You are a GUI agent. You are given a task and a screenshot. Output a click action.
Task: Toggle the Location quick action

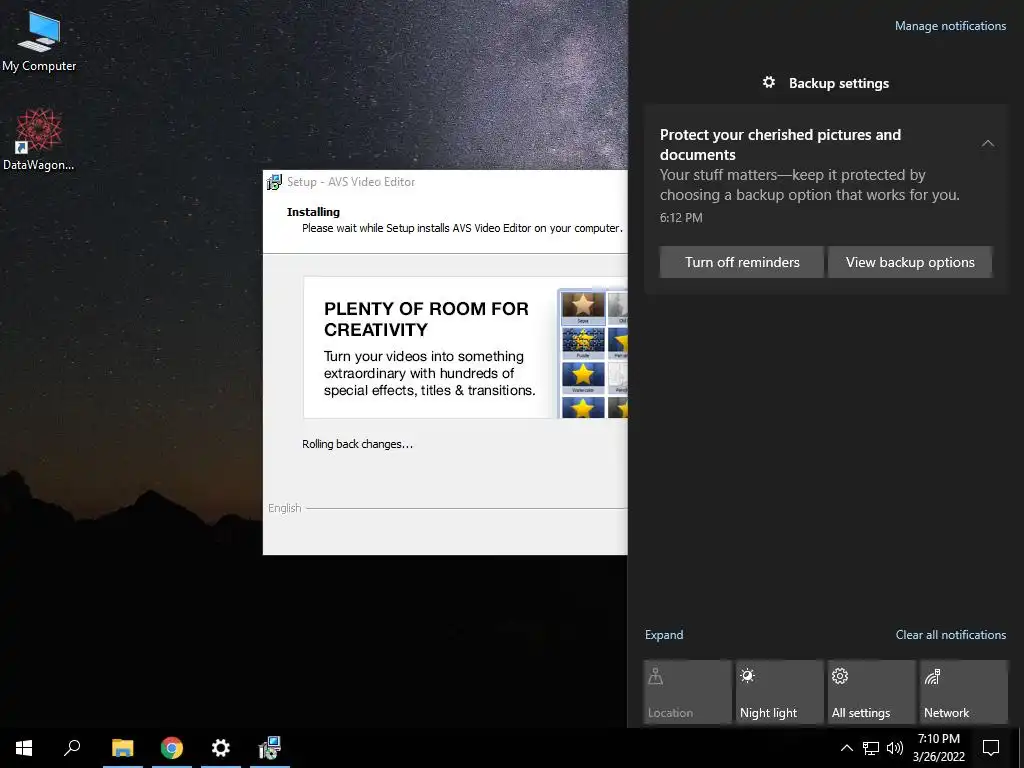(687, 692)
